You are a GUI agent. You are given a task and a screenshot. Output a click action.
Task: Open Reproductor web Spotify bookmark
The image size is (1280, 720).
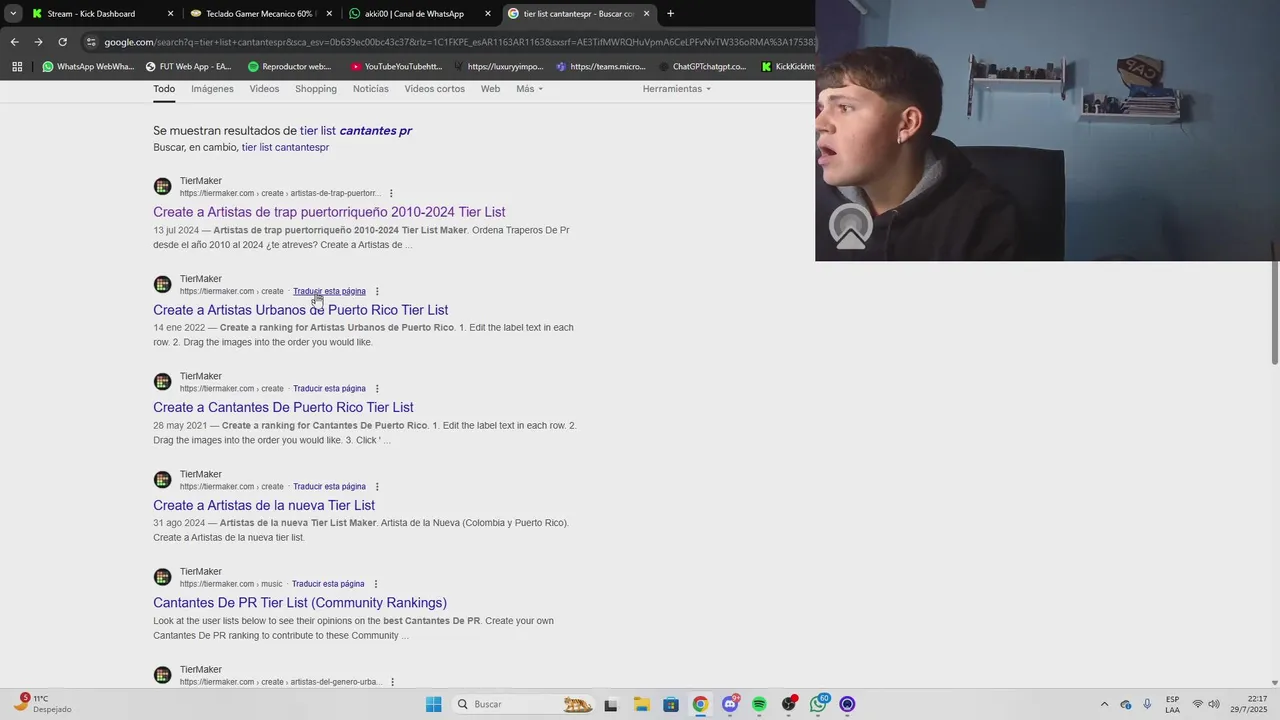[x=289, y=67]
